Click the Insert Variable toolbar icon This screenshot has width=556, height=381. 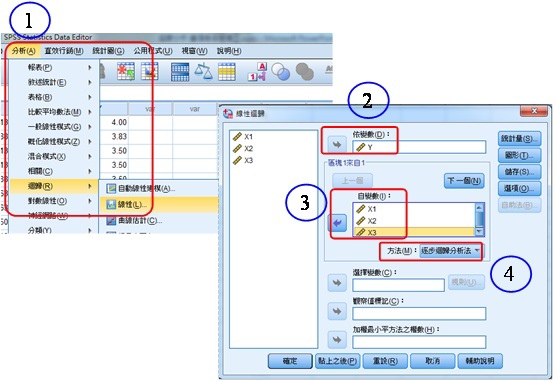pos(149,71)
